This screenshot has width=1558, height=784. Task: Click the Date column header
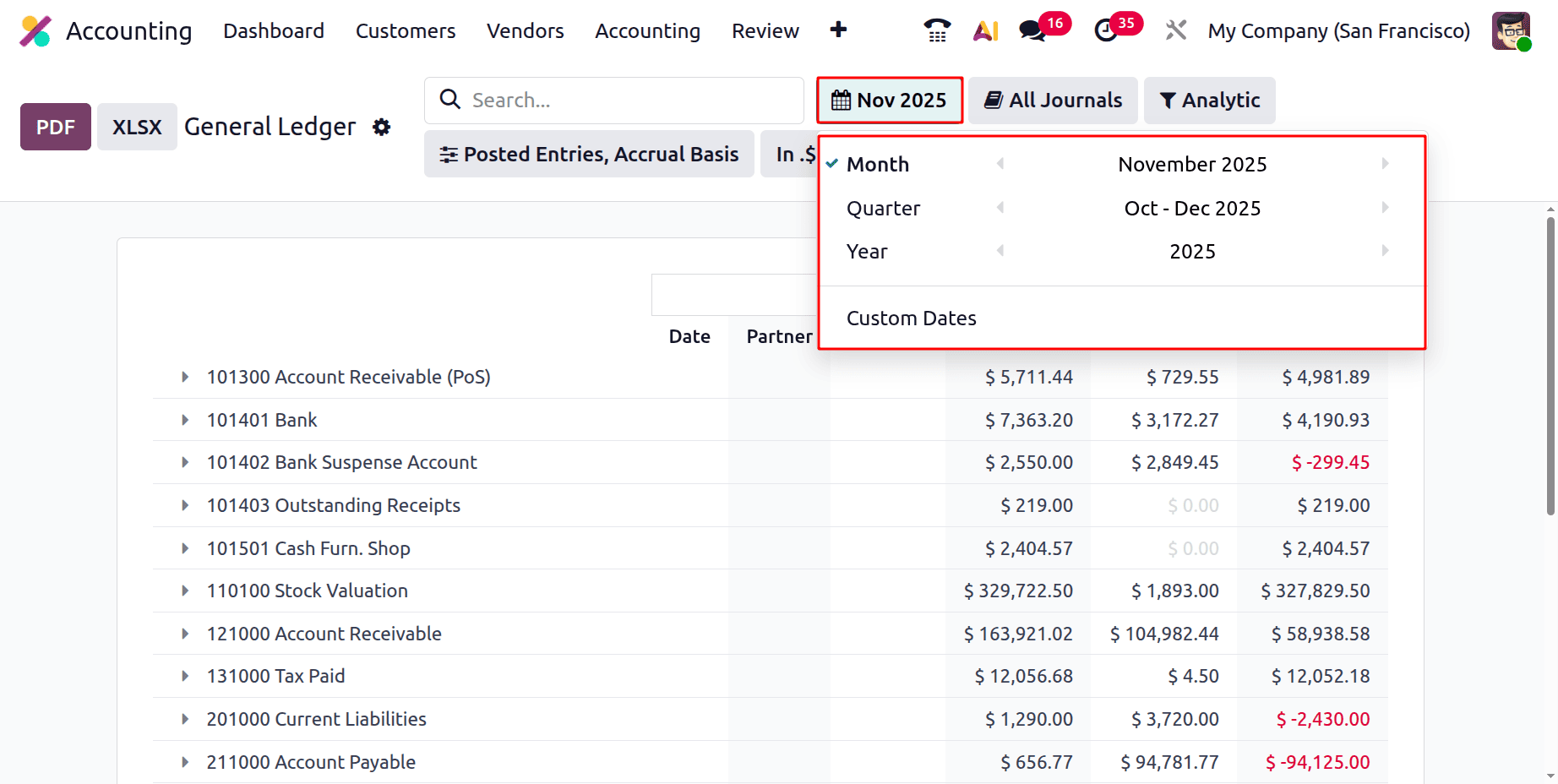[x=689, y=336]
